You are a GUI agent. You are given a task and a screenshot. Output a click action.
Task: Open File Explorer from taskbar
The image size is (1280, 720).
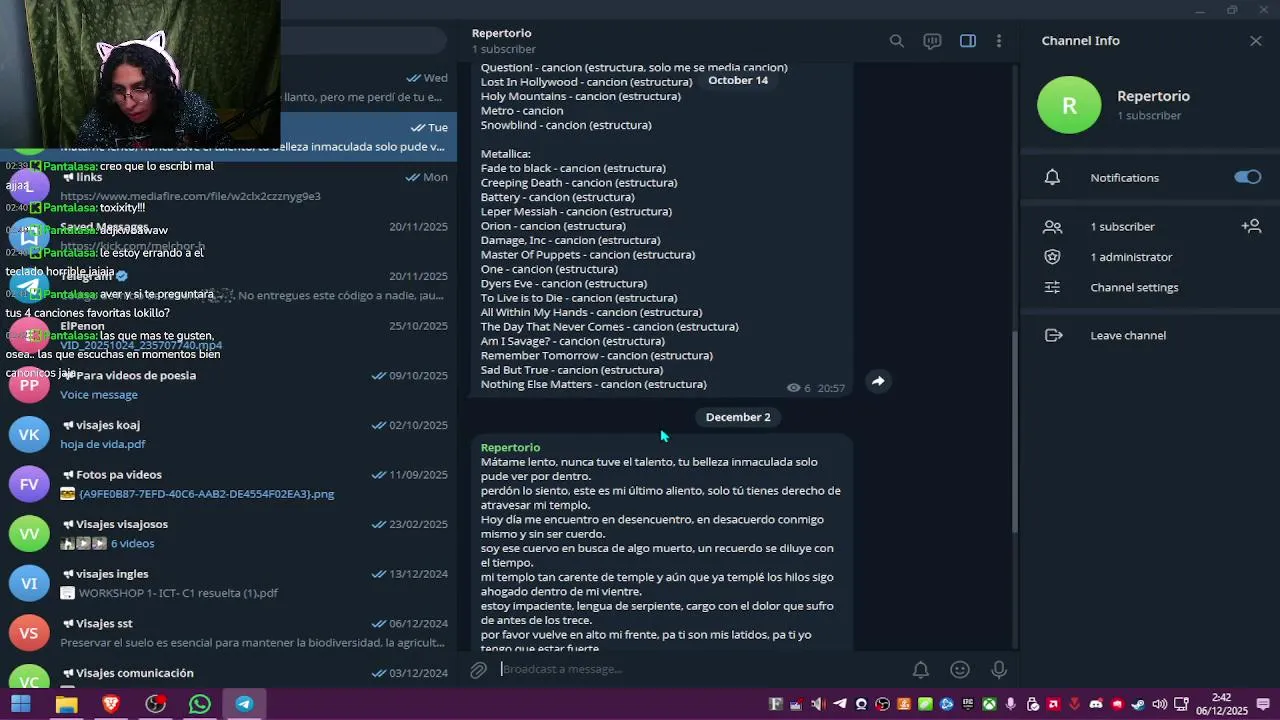[x=66, y=704]
